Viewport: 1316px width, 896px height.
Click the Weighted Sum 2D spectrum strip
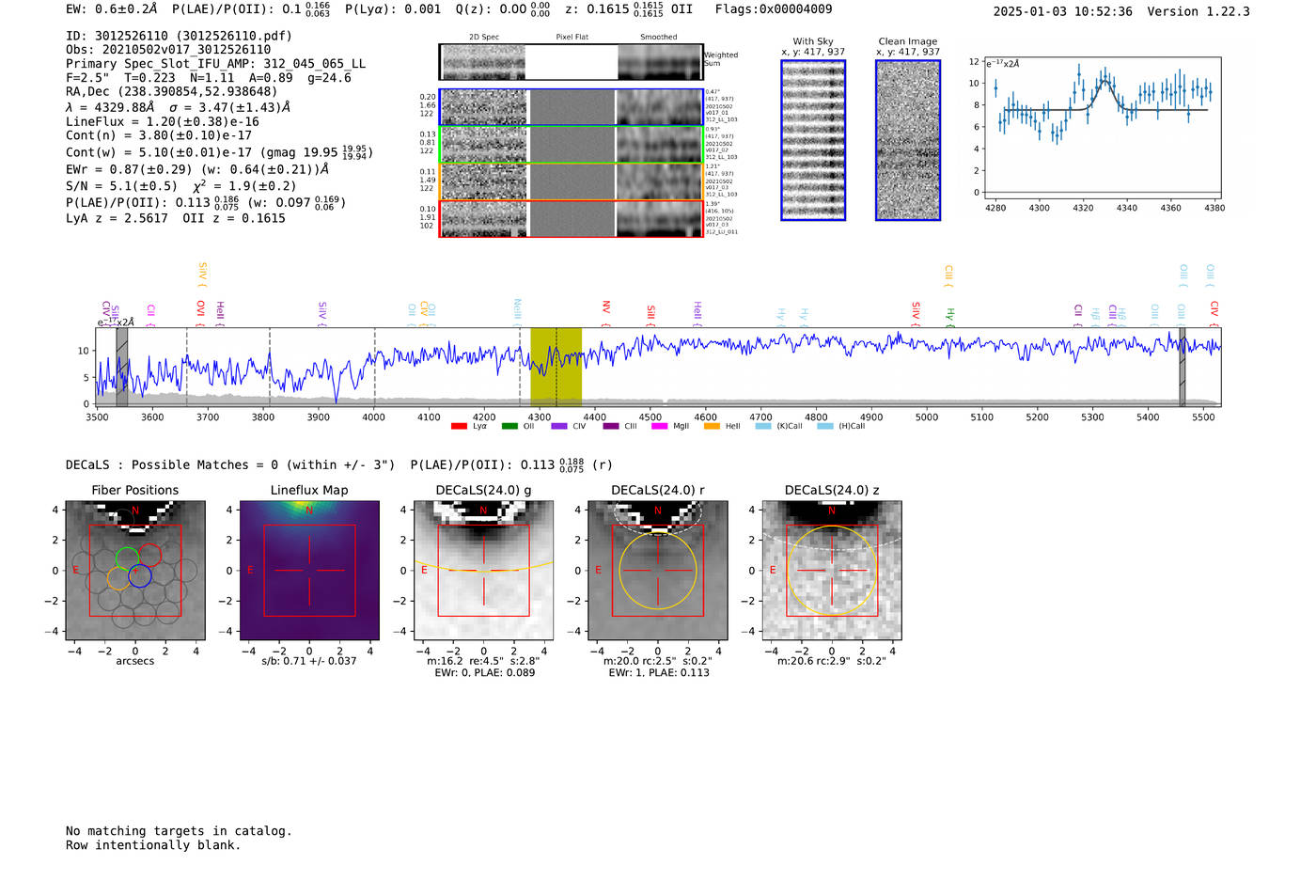click(572, 62)
